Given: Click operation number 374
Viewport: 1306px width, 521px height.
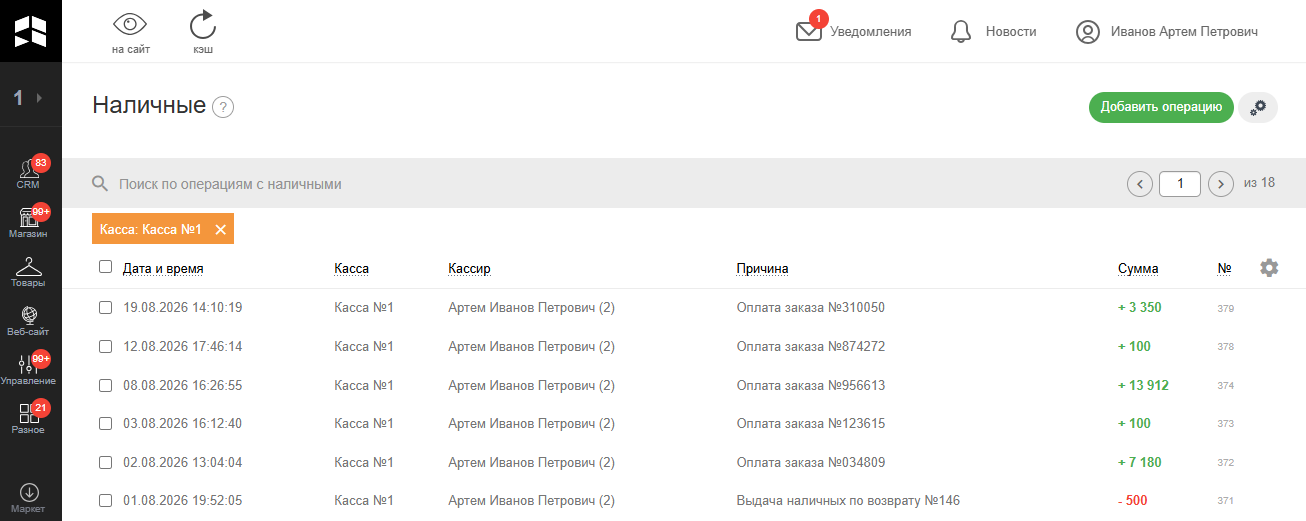Looking at the screenshot, I should coord(1225,386).
